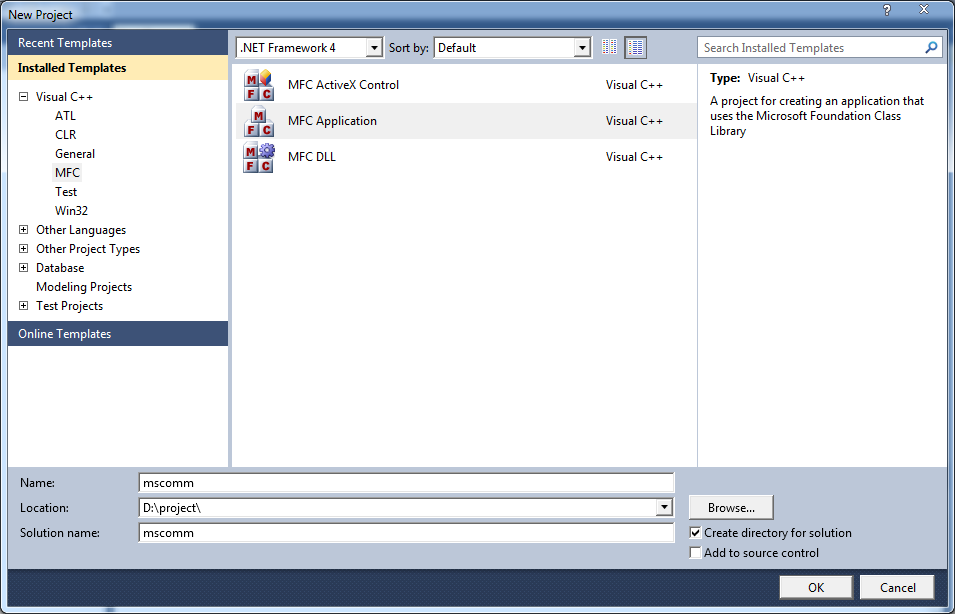Click the Visual C++ tree label

point(64,96)
